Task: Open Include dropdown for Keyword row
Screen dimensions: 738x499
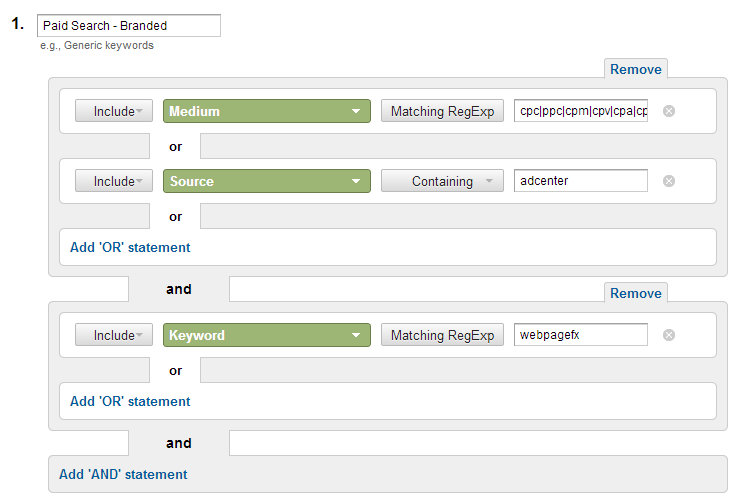Action: (114, 335)
